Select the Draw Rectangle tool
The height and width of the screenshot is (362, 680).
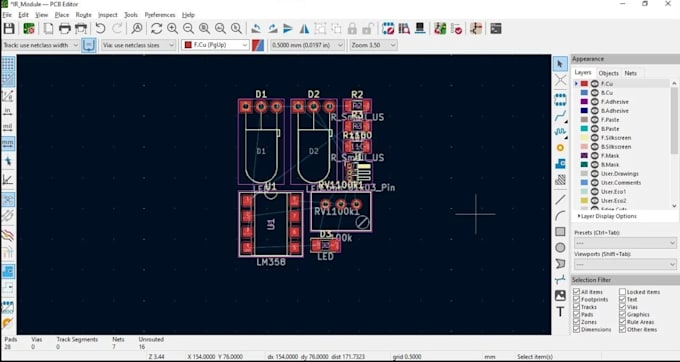[x=560, y=232]
